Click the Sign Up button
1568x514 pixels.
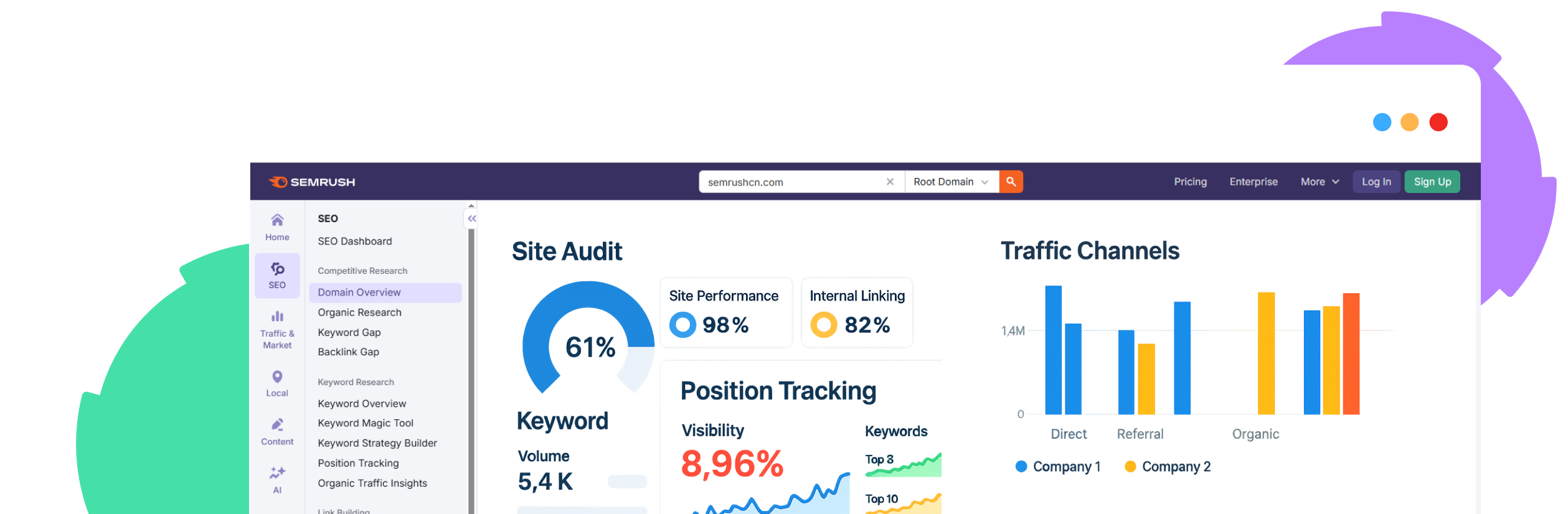point(1432,182)
